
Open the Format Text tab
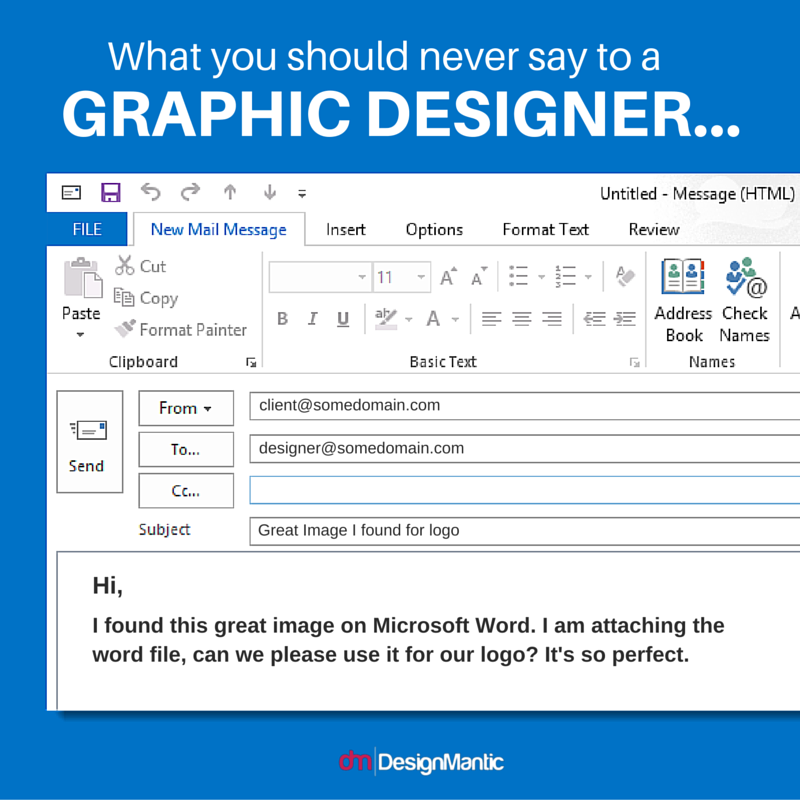545,230
